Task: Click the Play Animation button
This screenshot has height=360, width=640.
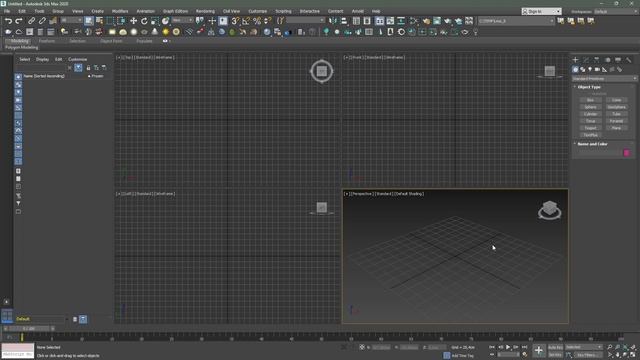Action: pos(508,347)
